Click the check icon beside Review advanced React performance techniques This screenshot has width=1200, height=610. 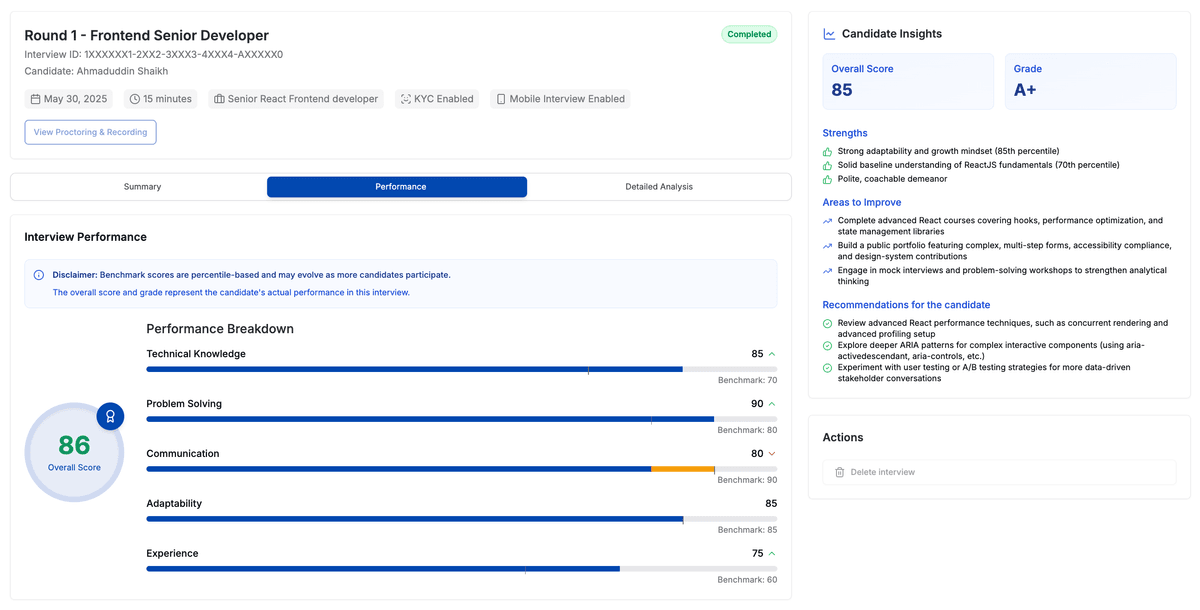[827, 322]
